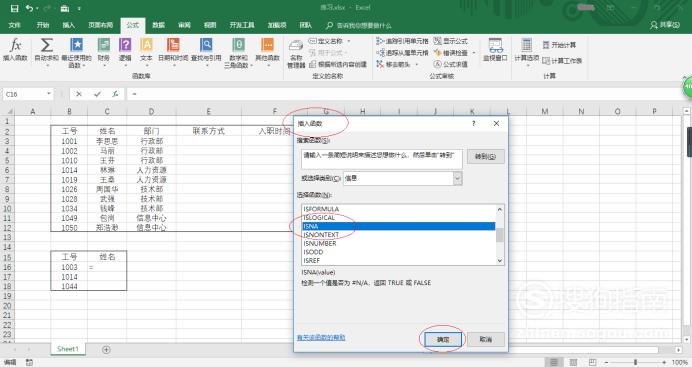Switch to the Home ribbon tab
This screenshot has height=367, width=692.
tap(43, 25)
